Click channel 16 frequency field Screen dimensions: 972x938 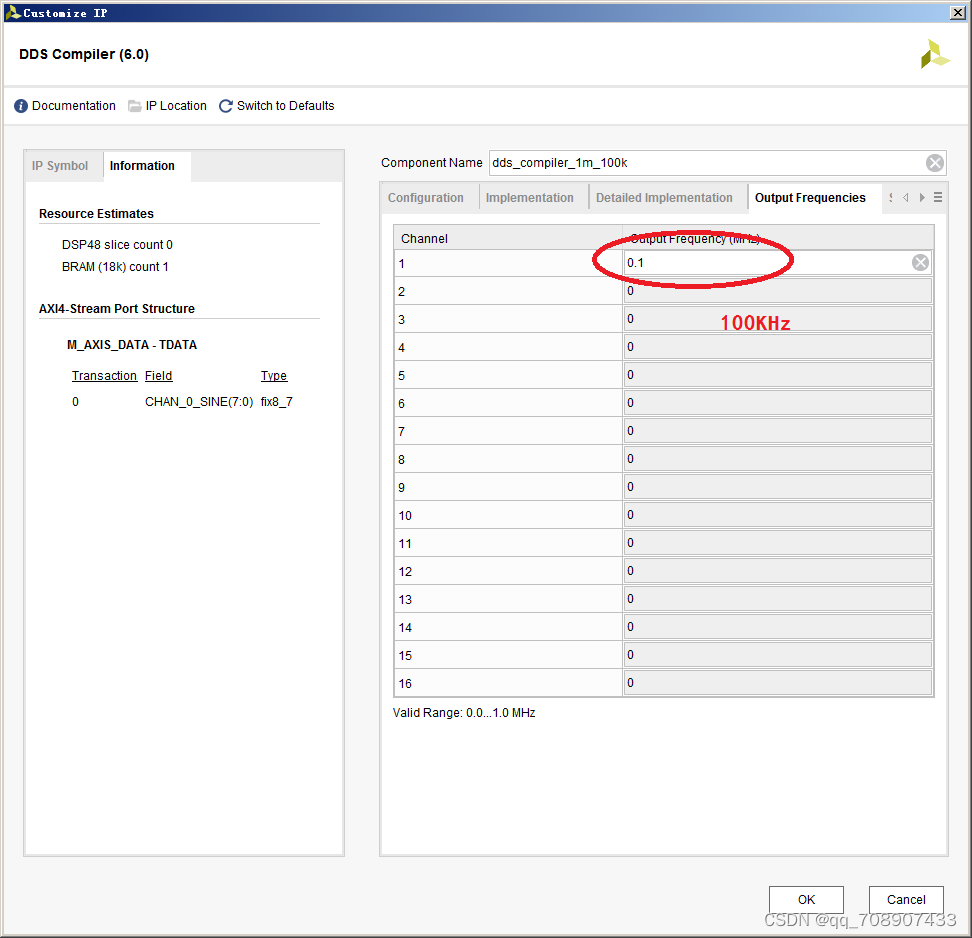777,683
